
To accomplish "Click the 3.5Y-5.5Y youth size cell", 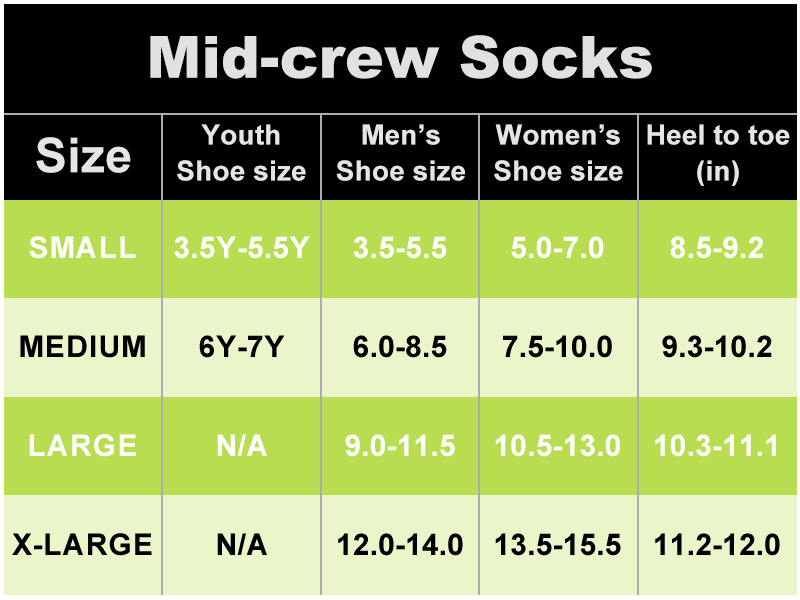I will coord(241,248).
